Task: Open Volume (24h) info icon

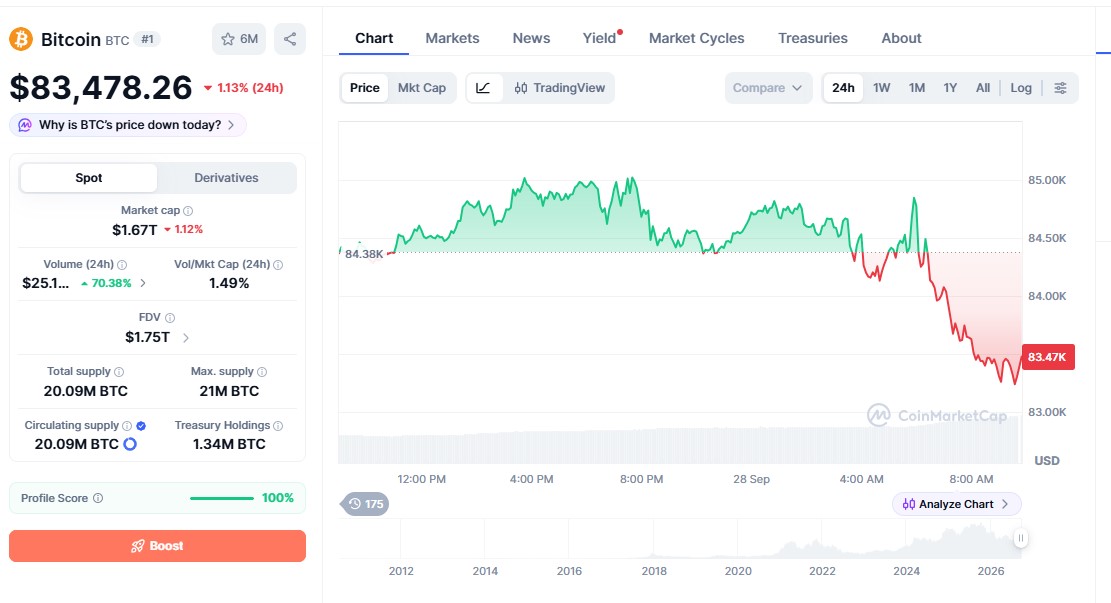Action: point(122,264)
